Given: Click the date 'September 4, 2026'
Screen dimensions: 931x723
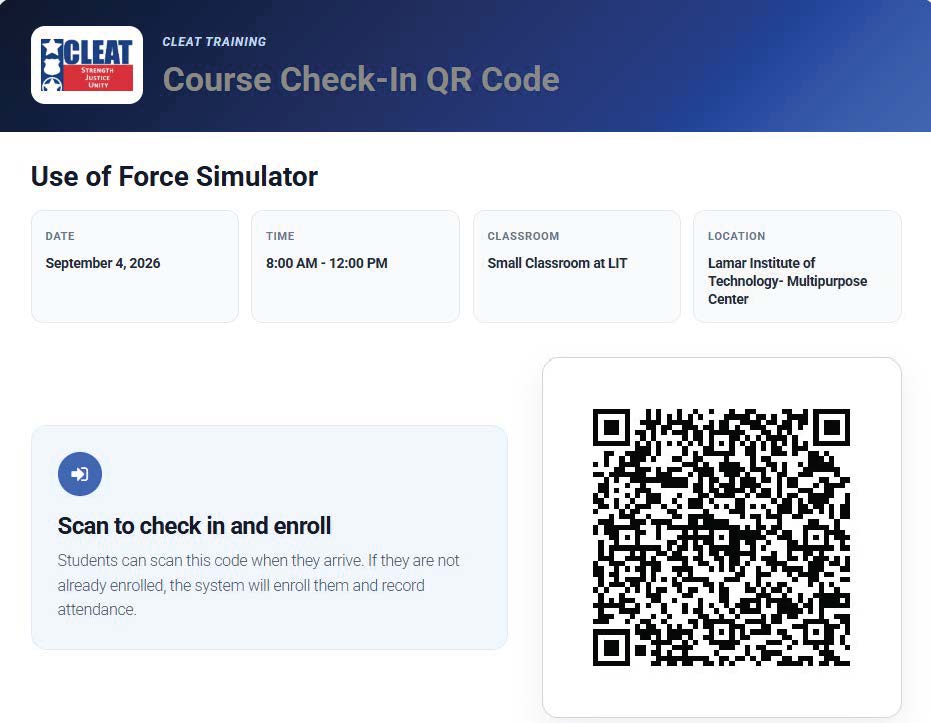Looking at the screenshot, I should click(103, 263).
